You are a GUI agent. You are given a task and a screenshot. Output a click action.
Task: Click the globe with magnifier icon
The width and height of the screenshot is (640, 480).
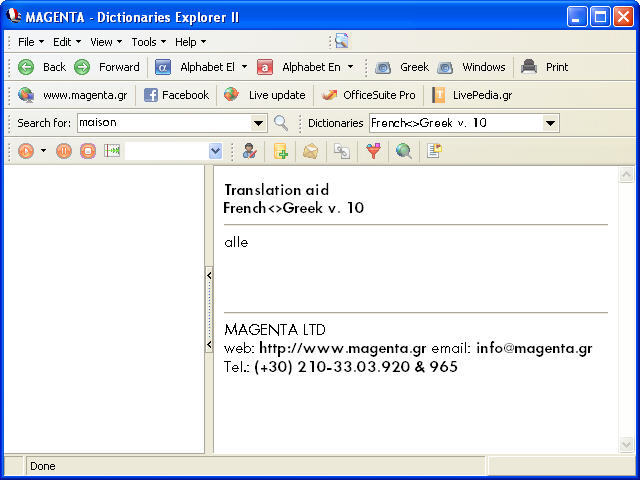[404, 151]
